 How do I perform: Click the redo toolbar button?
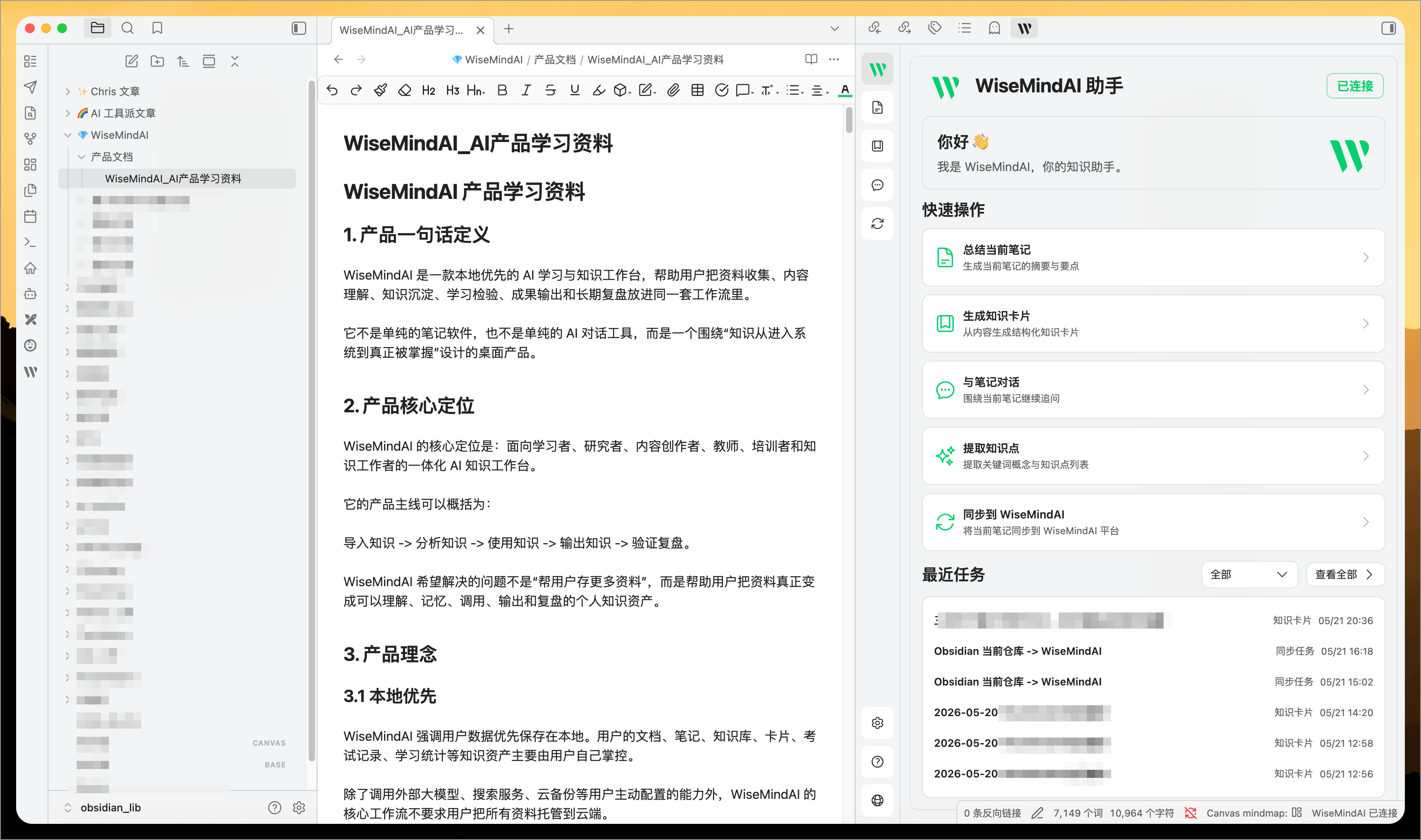[x=356, y=90]
